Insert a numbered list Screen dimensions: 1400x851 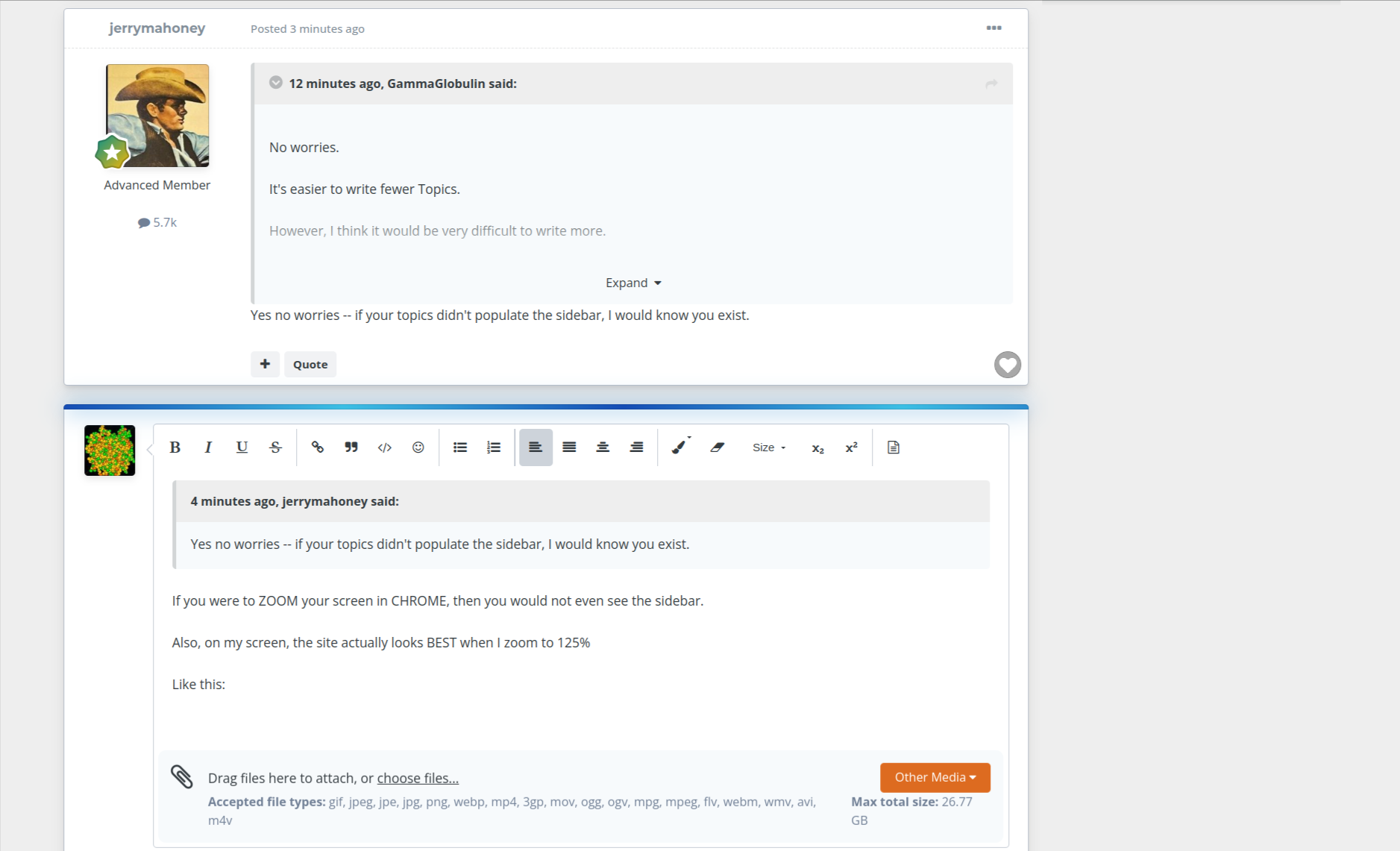494,448
